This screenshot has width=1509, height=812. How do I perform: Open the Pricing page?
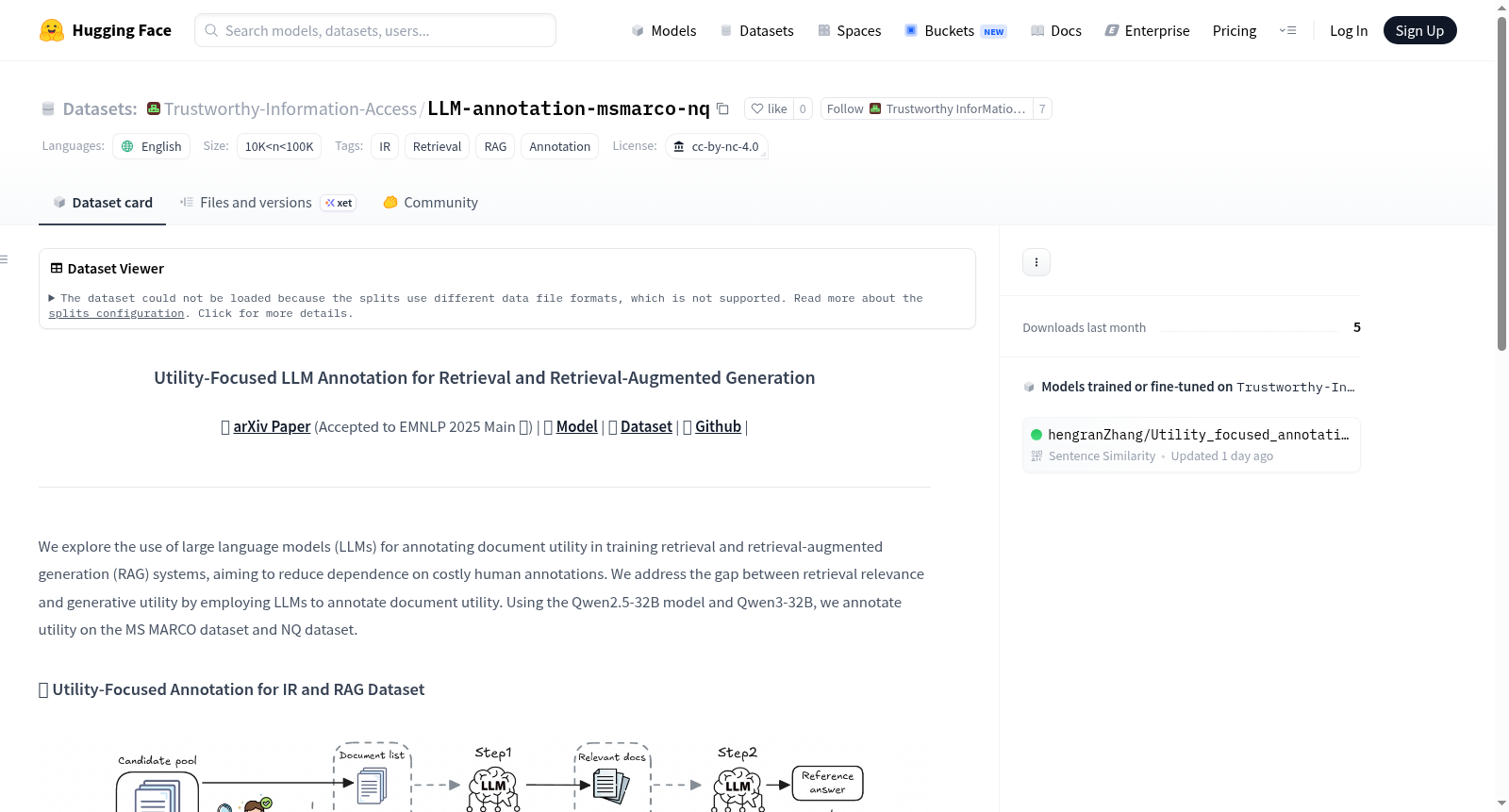tap(1235, 30)
